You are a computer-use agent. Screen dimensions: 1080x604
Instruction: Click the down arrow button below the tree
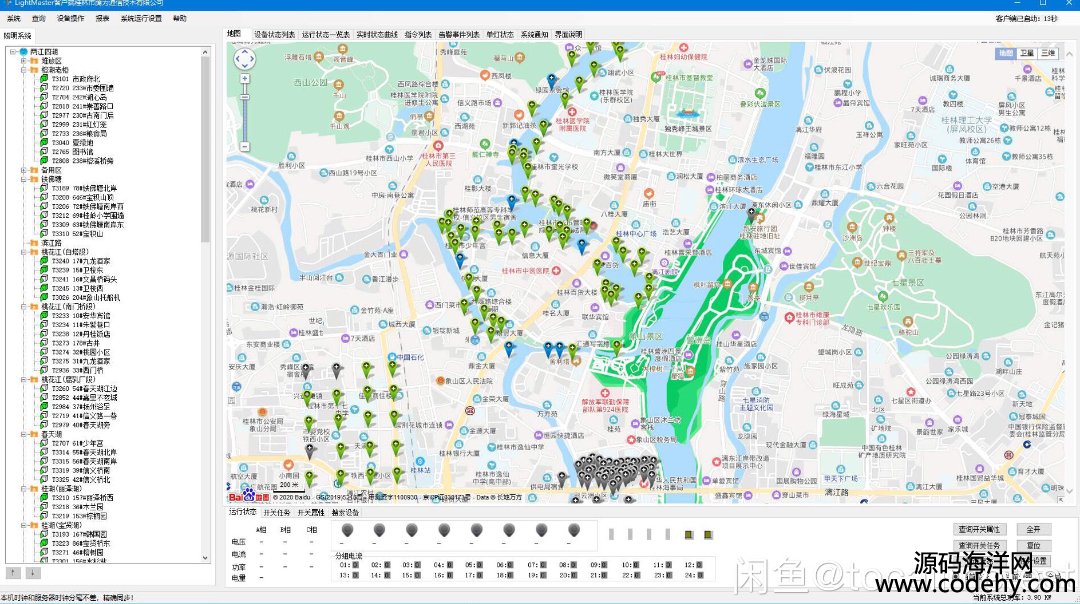click(32, 572)
